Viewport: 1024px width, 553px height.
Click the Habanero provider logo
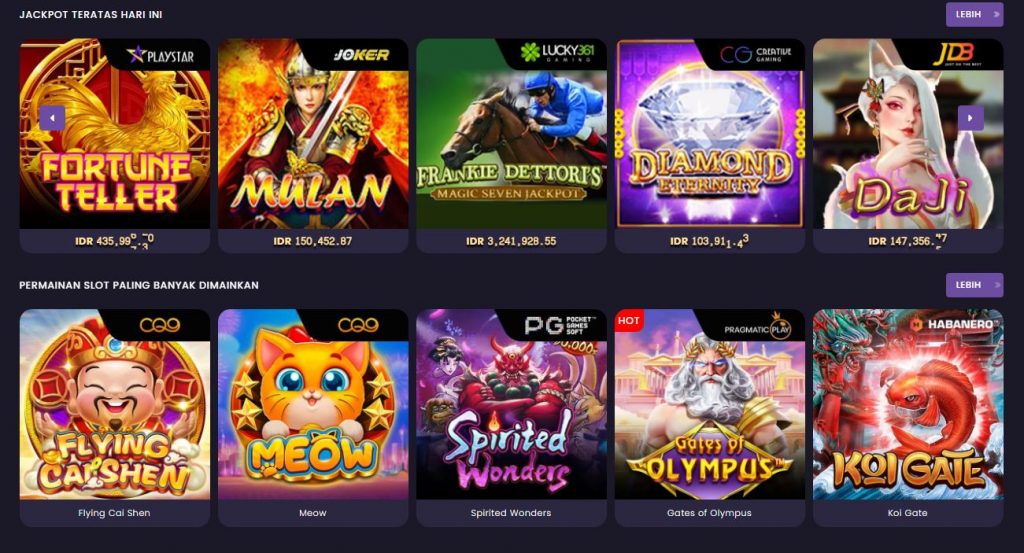(x=952, y=324)
